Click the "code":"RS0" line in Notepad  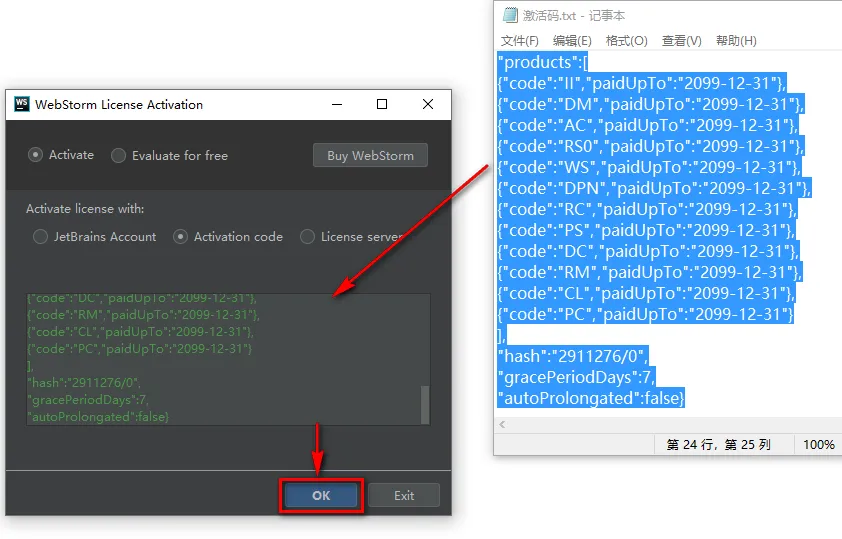651,146
